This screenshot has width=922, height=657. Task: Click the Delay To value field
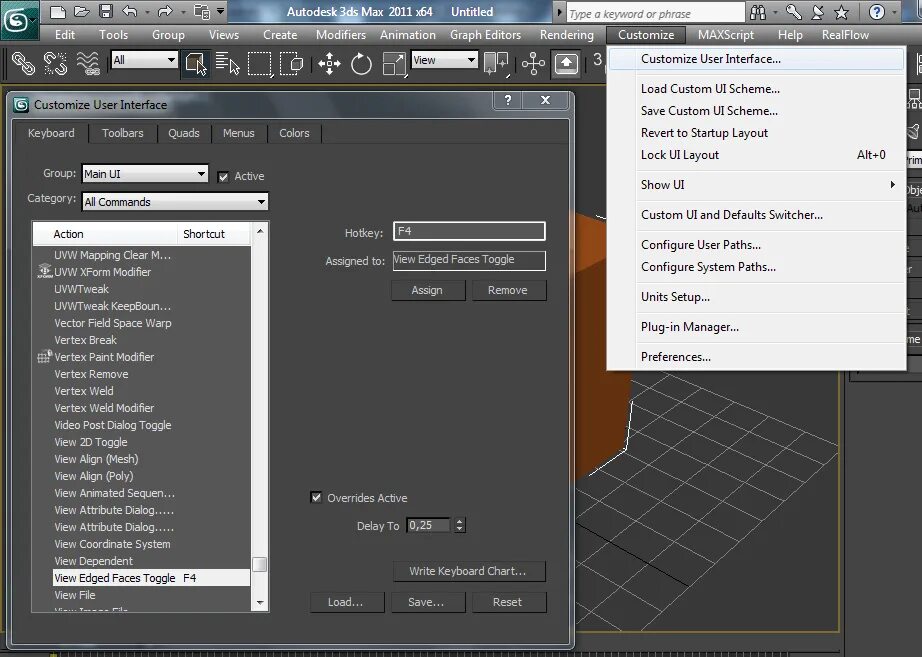(429, 525)
